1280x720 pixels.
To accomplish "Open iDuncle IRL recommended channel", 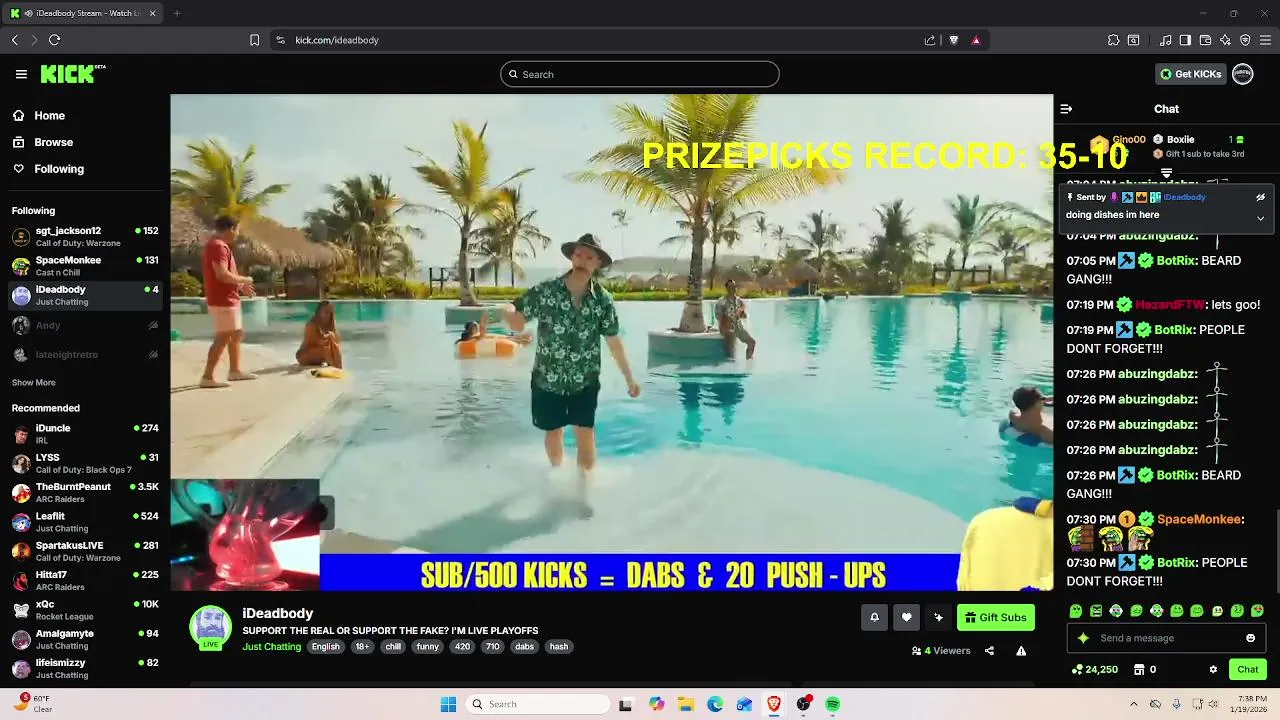I will tap(85, 434).
